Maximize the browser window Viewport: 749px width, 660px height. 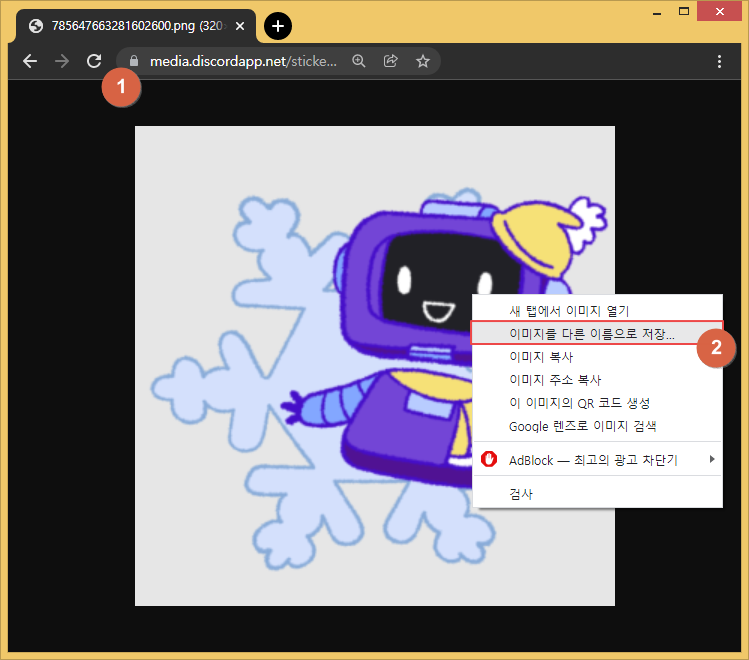coord(684,11)
